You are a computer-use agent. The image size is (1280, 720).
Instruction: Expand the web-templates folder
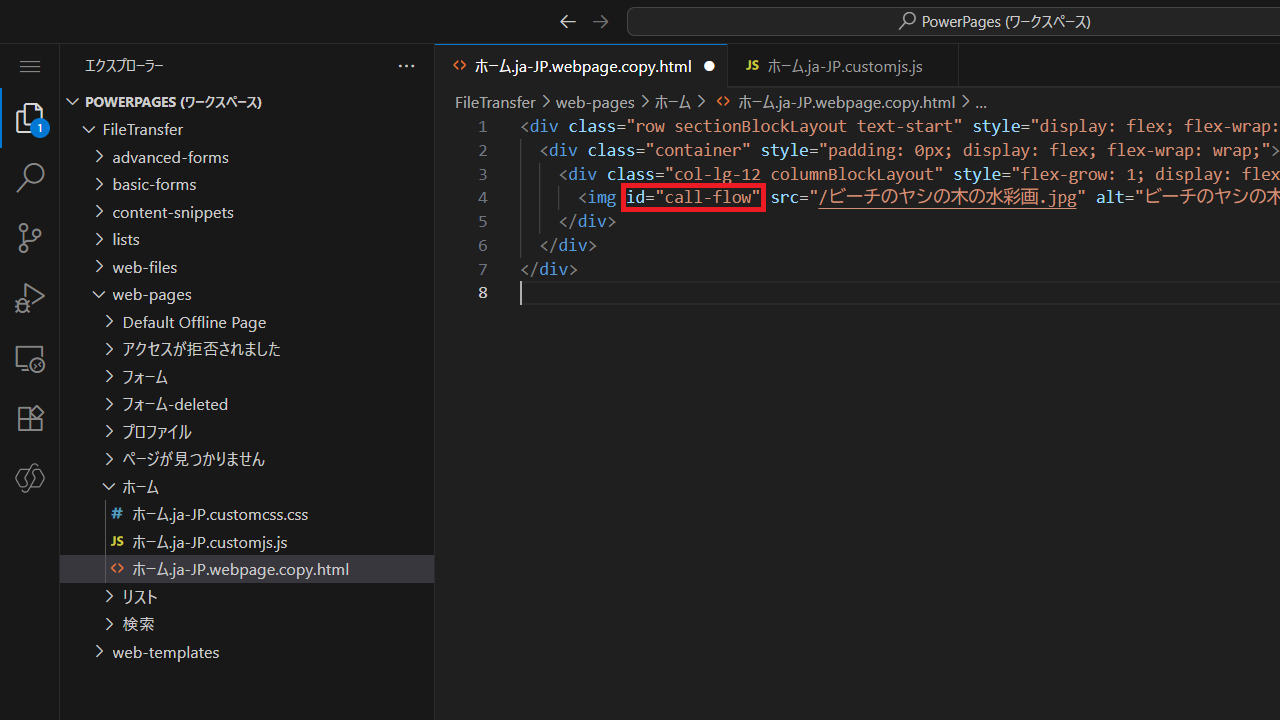pyautogui.click(x=165, y=652)
